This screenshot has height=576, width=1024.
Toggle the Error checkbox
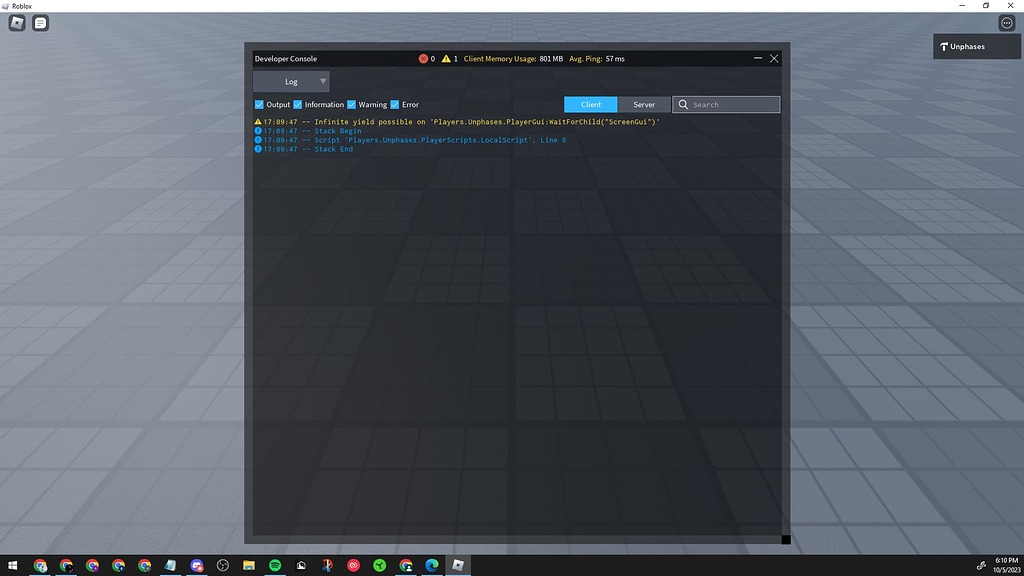[x=394, y=104]
